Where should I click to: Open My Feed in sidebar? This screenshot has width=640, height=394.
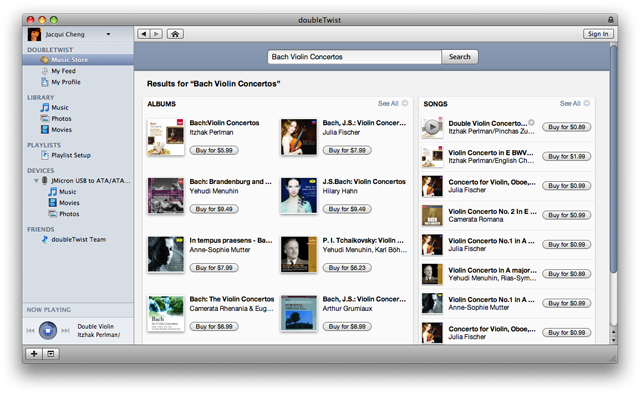[63, 71]
